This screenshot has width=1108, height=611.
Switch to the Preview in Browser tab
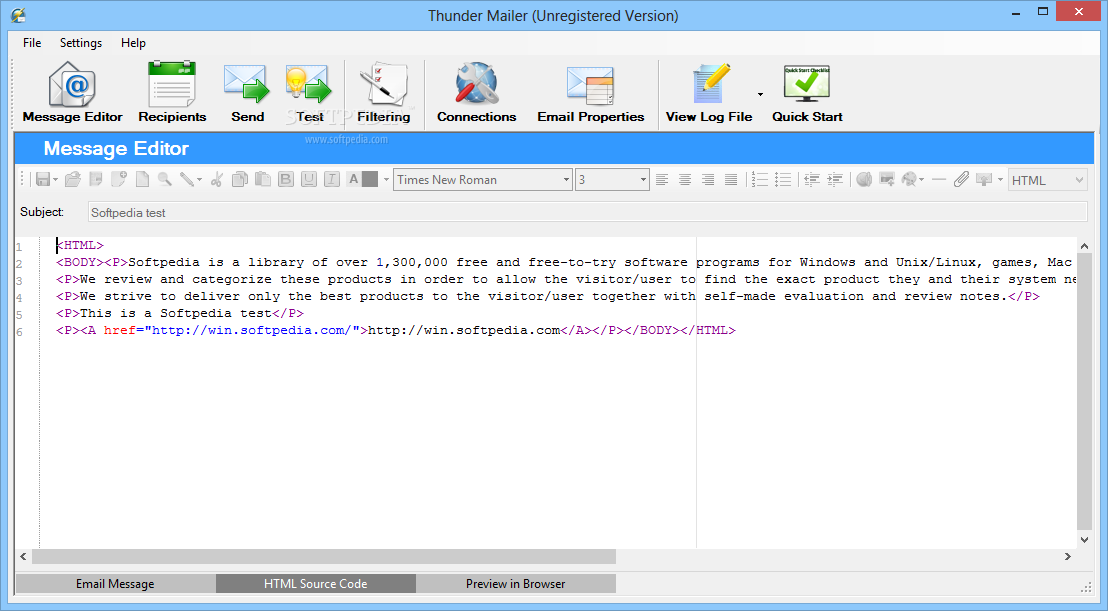[515, 583]
